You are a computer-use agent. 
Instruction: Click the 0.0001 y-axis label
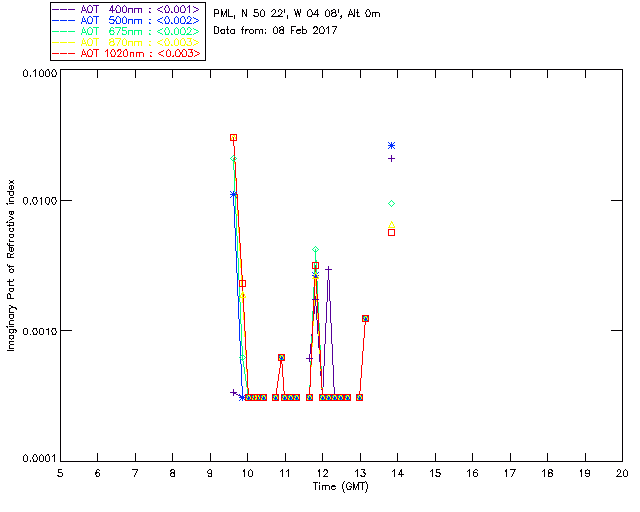tap(40, 459)
